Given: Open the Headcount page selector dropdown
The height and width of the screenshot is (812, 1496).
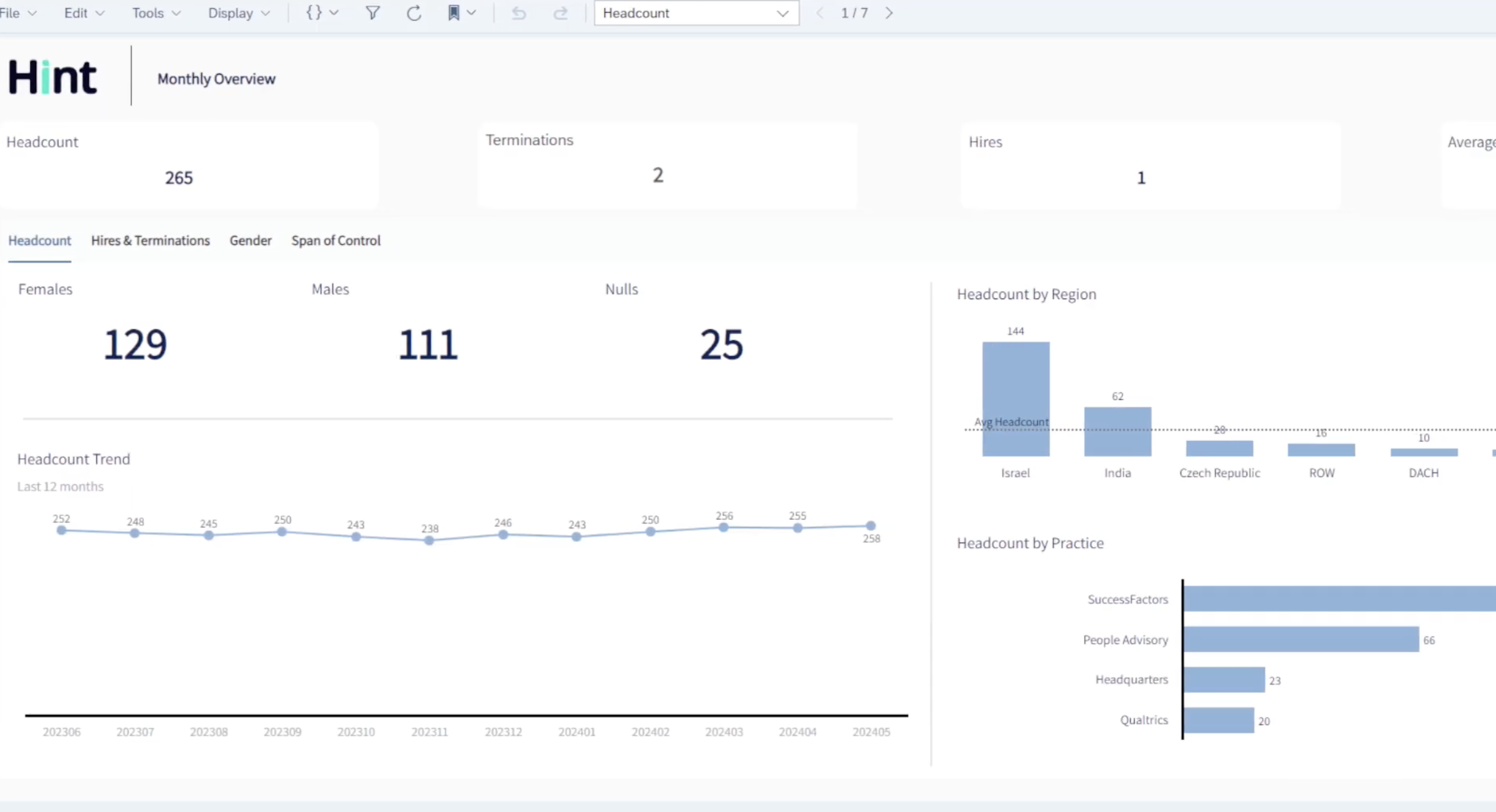Looking at the screenshot, I should coord(696,13).
